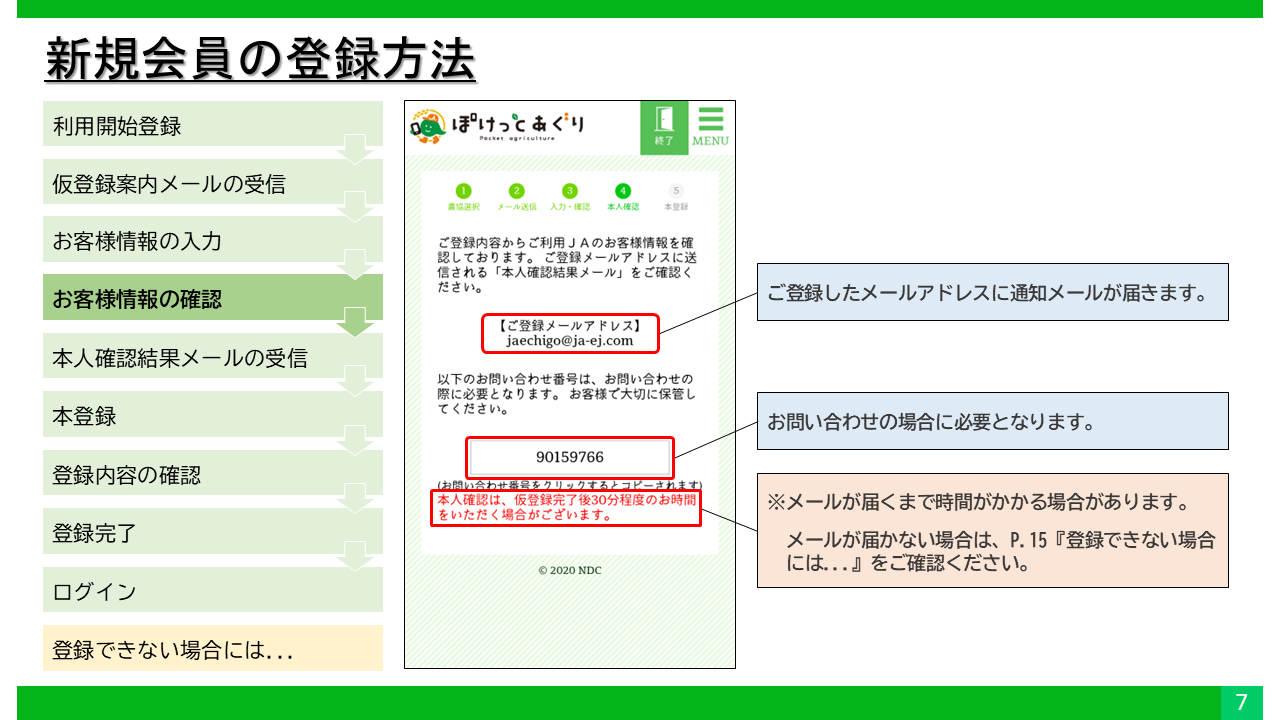Click the registered email jaechigo@ja-ej.com box
The width and height of the screenshot is (1280, 720).
coord(570,333)
